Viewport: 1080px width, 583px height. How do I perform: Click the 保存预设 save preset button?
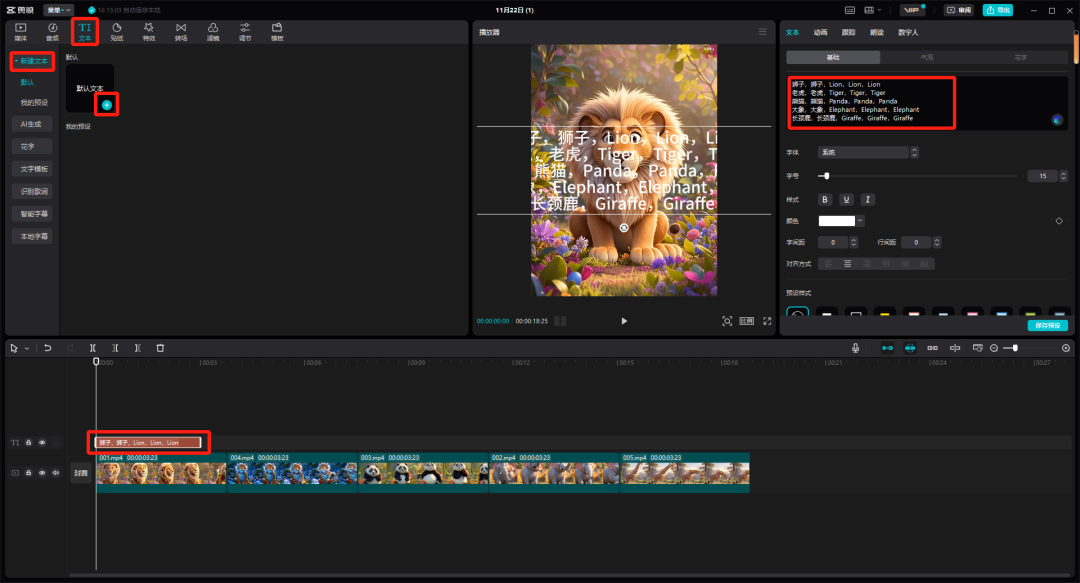[1047, 326]
